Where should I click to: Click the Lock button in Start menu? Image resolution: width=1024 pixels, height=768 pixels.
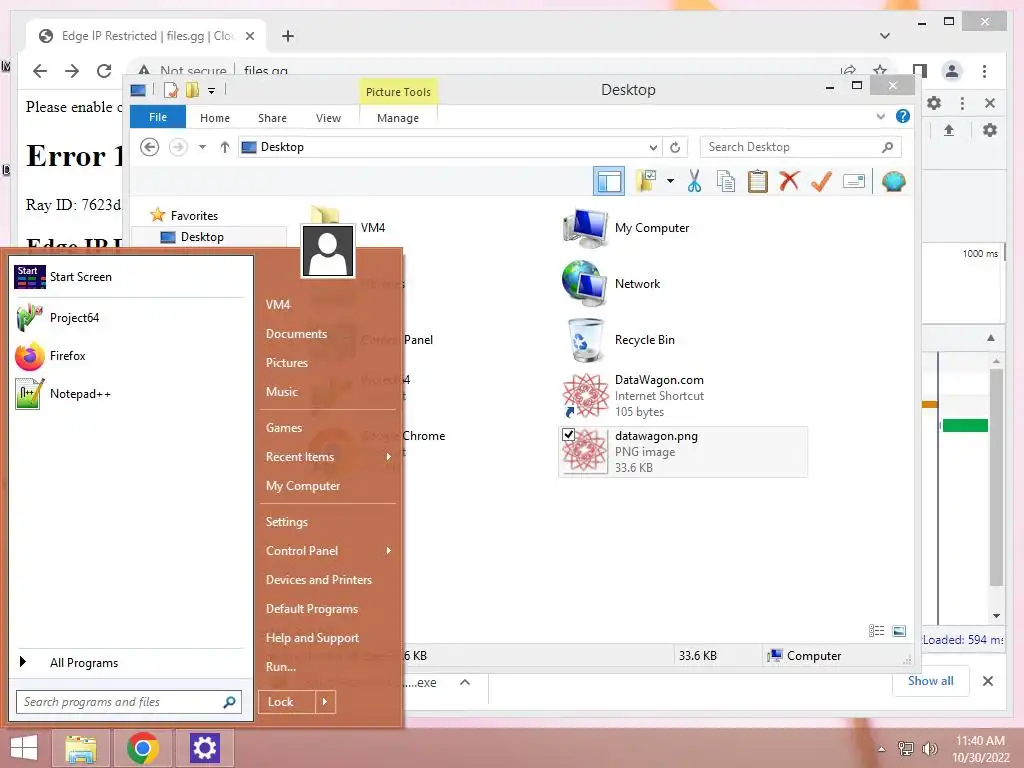(x=287, y=702)
